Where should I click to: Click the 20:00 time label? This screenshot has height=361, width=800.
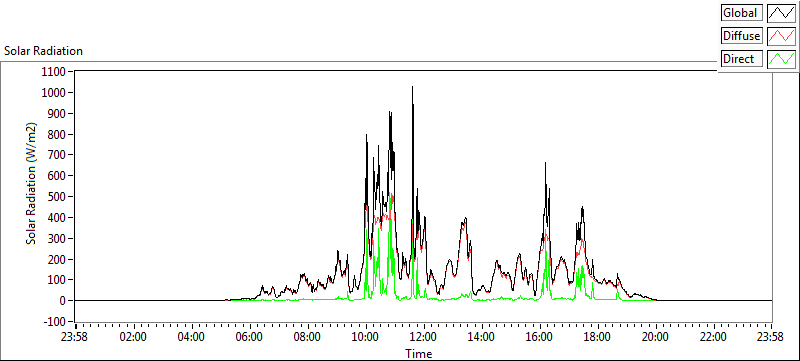656,337
